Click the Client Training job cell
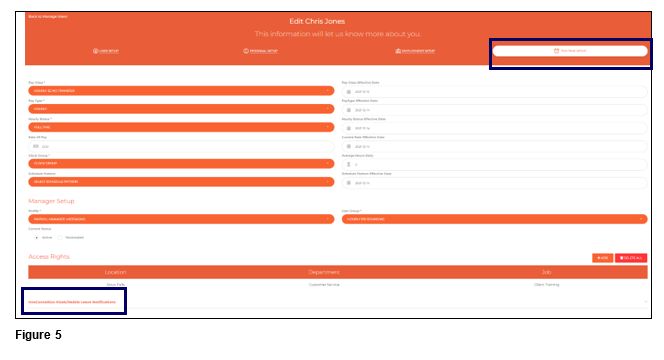 (x=546, y=285)
